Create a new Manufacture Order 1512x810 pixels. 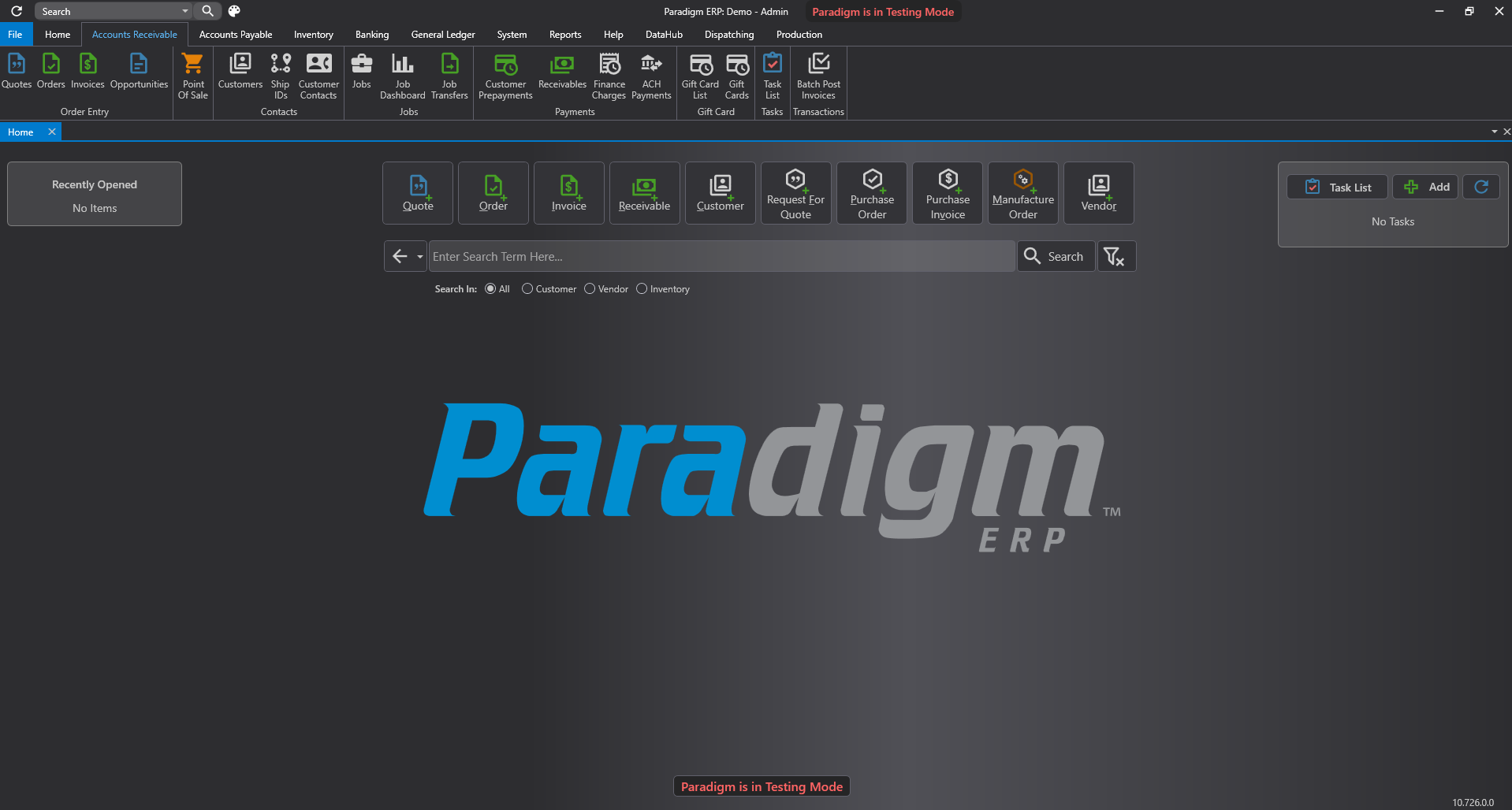point(1023,193)
